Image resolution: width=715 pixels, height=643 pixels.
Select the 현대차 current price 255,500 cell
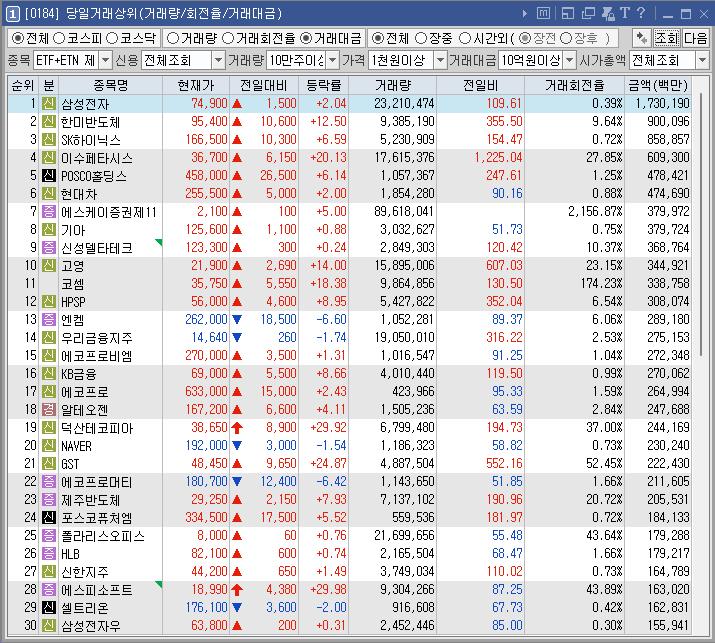[196, 193]
